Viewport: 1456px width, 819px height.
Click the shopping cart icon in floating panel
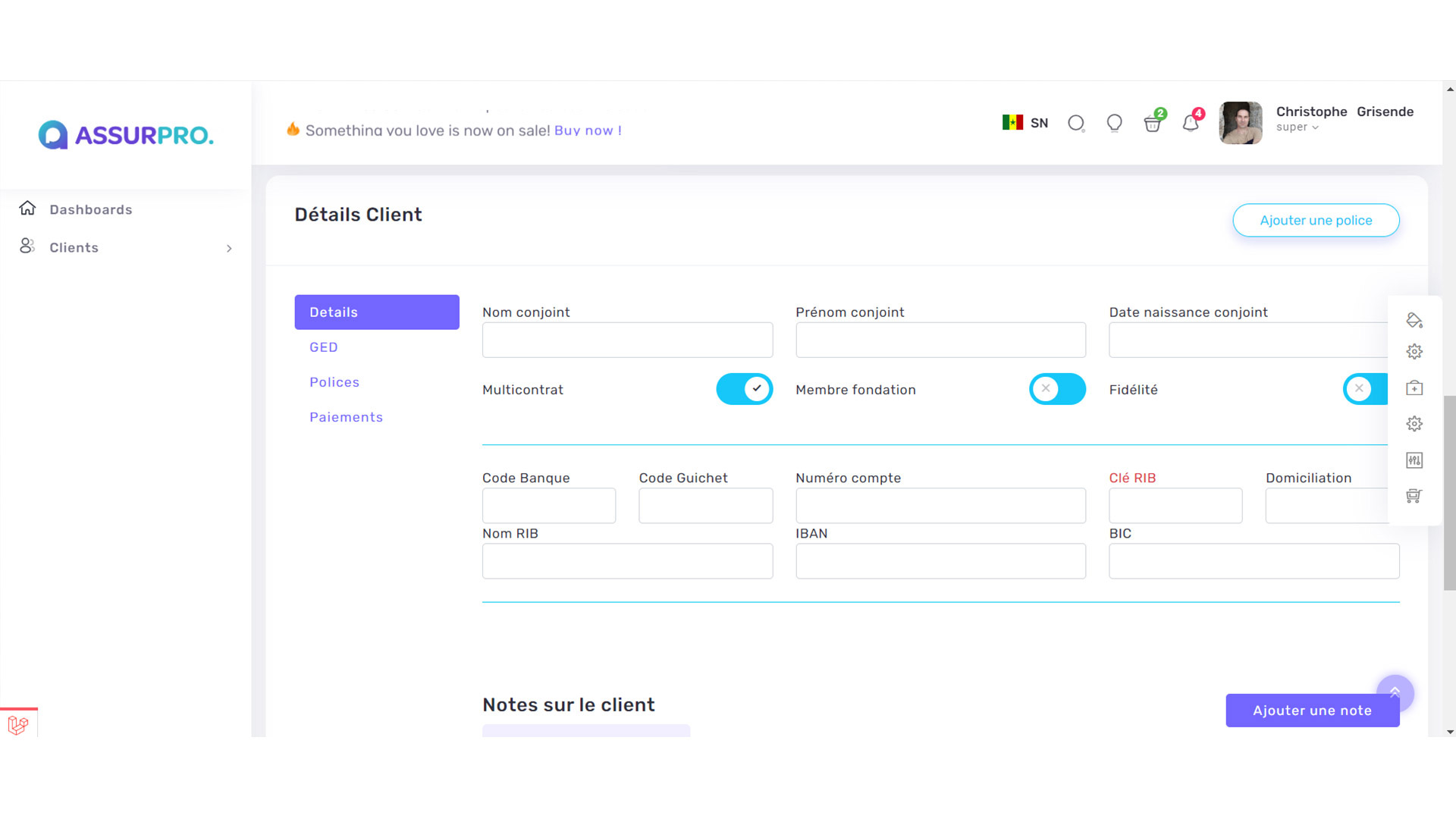click(x=1414, y=496)
